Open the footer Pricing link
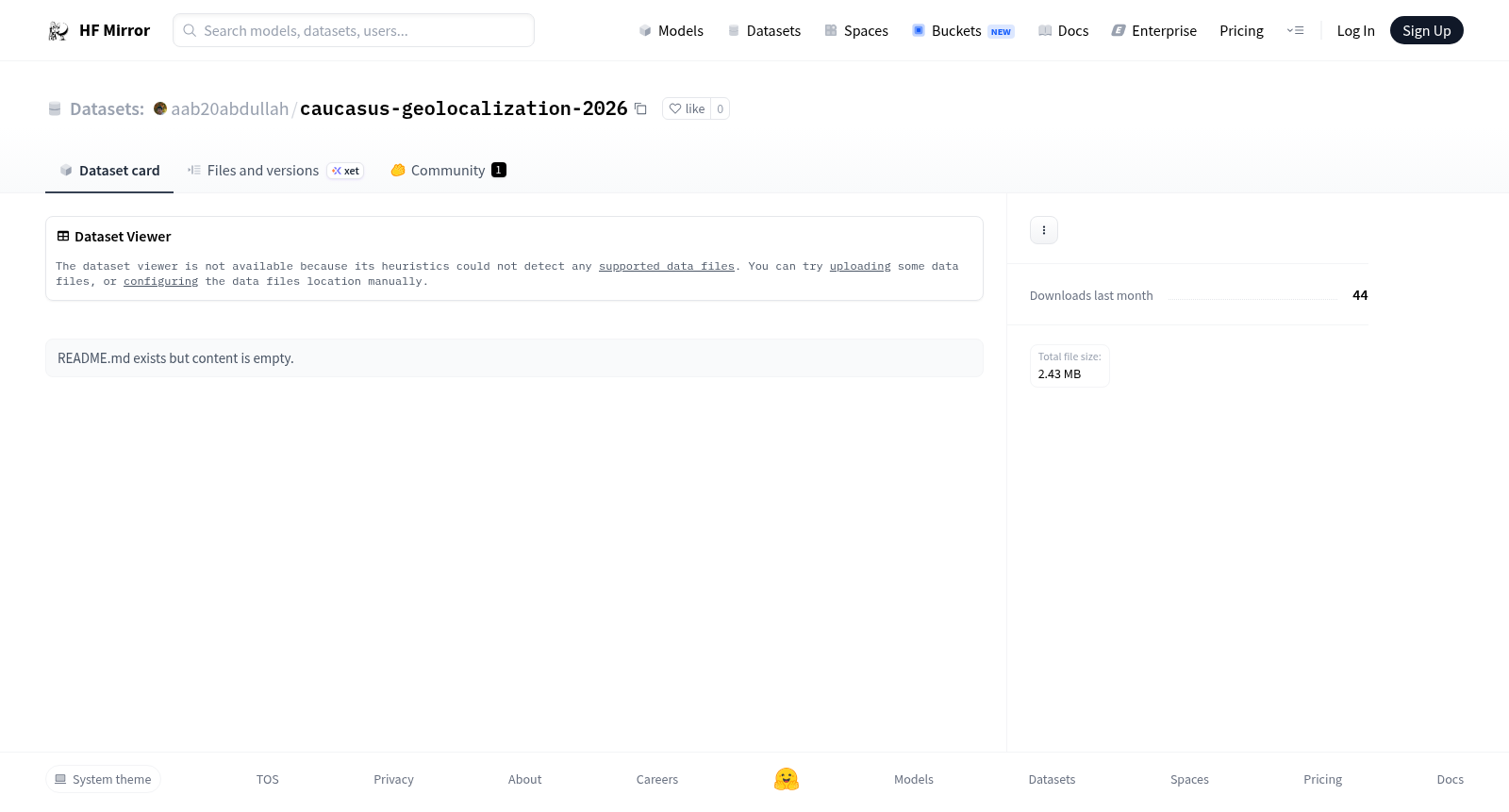 [1322, 779]
